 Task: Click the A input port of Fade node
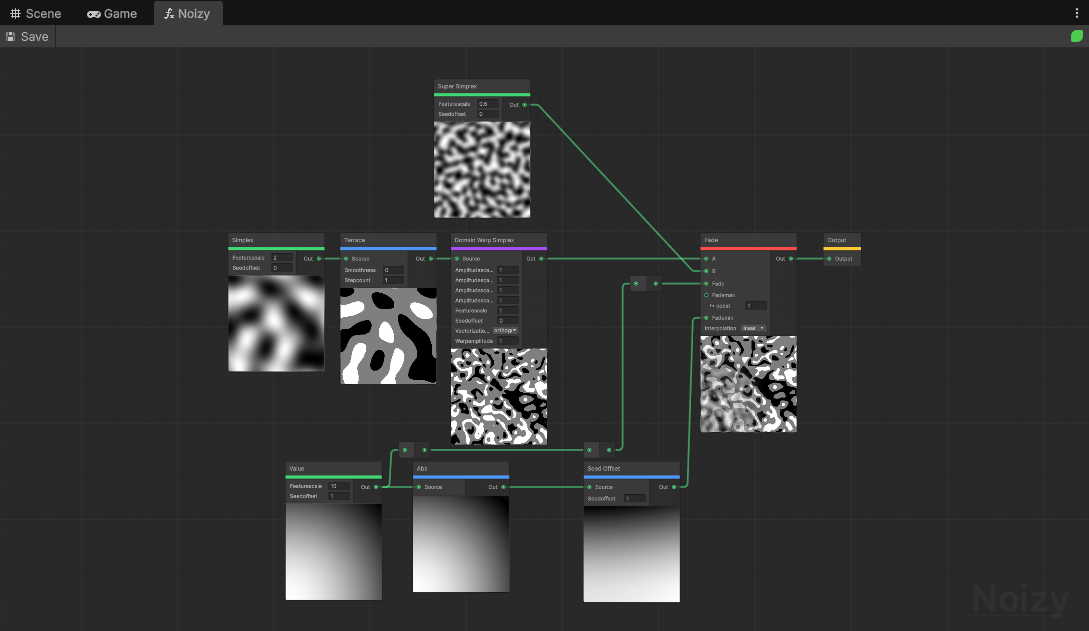click(x=706, y=258)
